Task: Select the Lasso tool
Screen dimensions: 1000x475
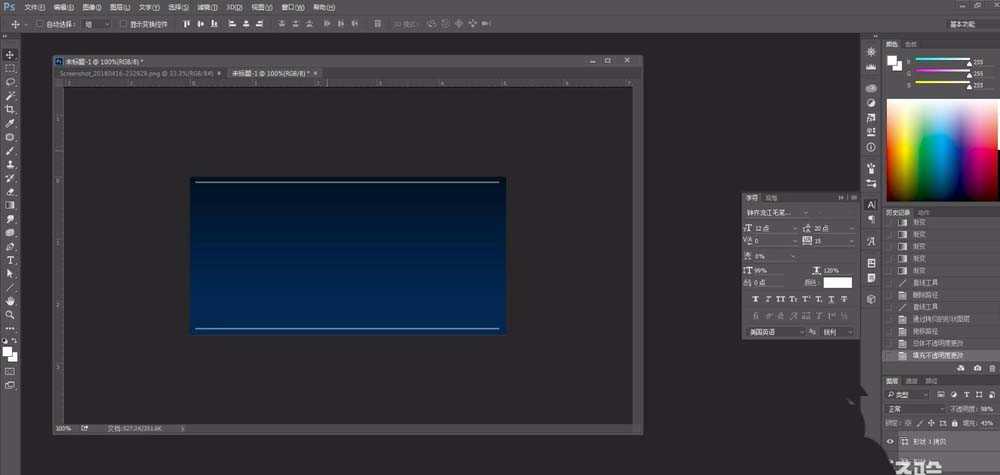Action: point(10,81)
